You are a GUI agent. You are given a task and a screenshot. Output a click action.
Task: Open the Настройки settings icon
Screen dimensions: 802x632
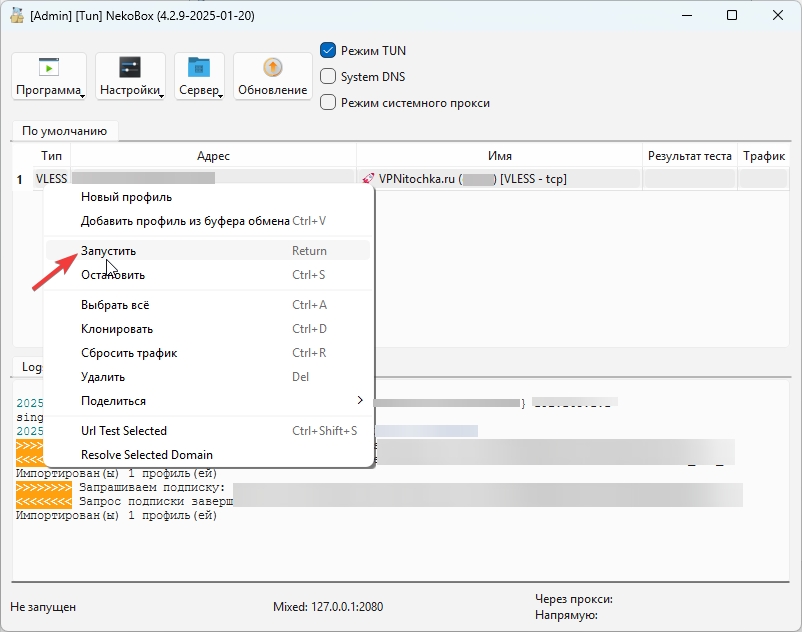(130, 68)
